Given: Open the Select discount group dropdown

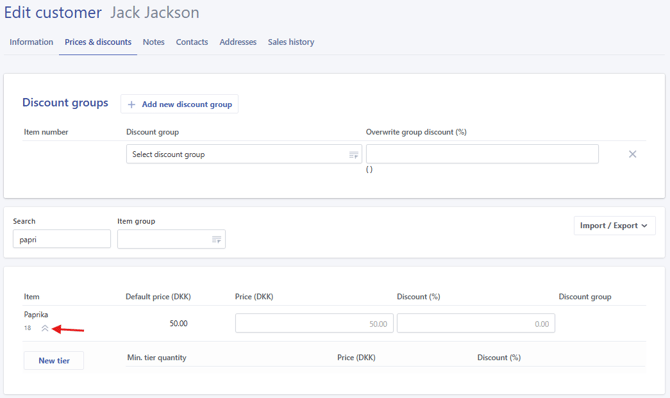Looking at the screenshot, I should [x=244, y=154].
